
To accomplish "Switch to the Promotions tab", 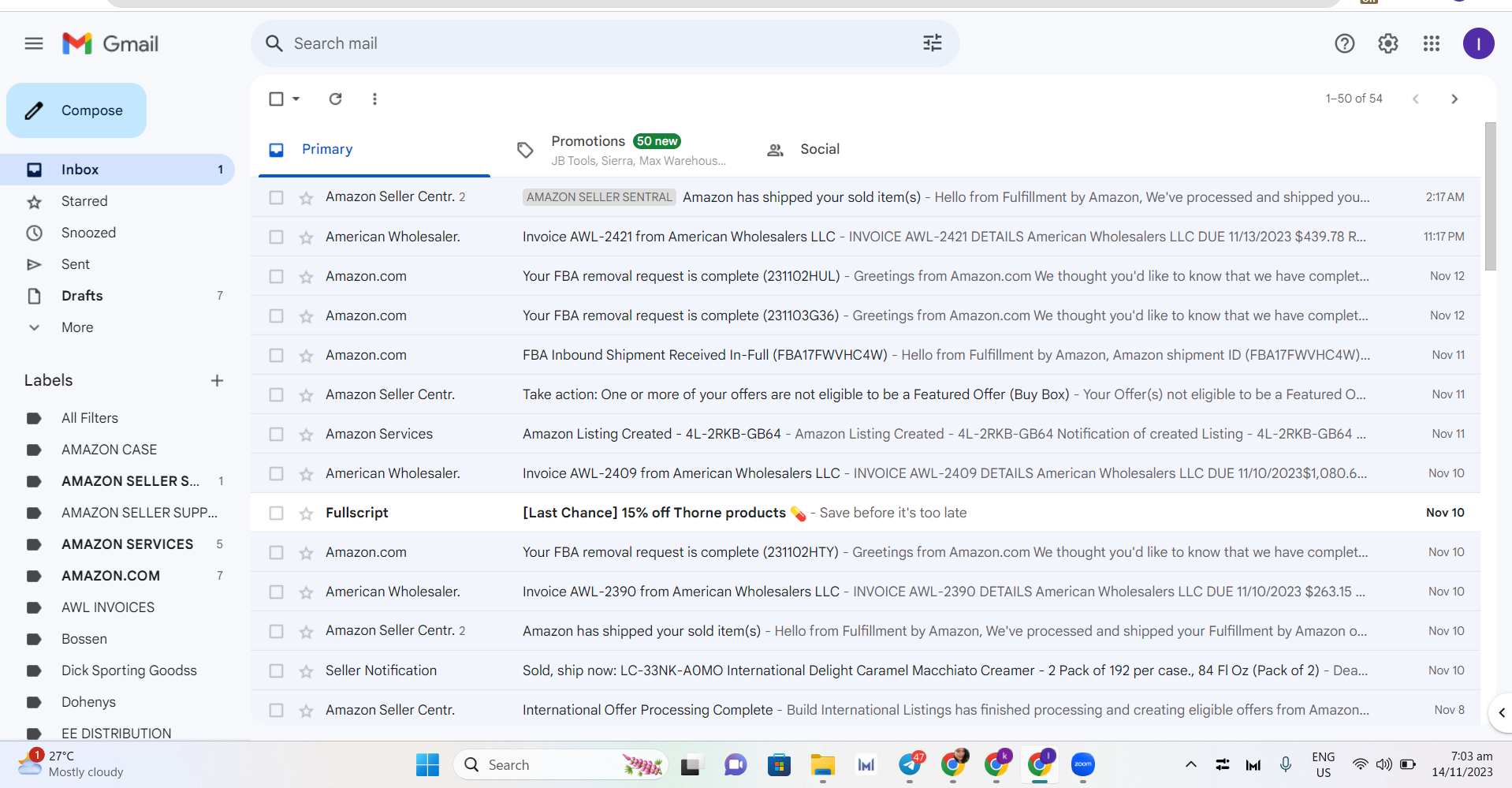I will [623, 149].
